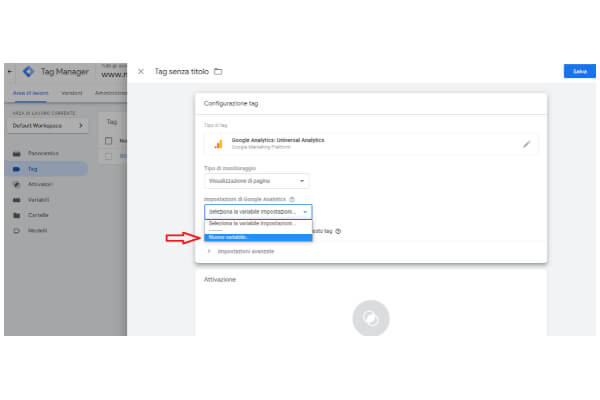600x400 pixels.
Task: Select the Google Analytics: Universal Analytics tag type
Action: 371,144
